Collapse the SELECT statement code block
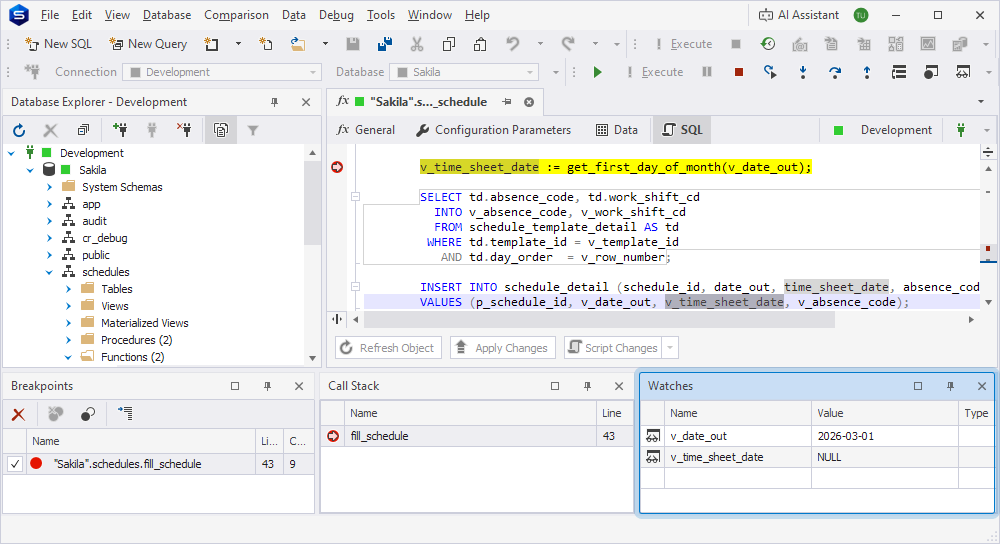 coord(355,197)
